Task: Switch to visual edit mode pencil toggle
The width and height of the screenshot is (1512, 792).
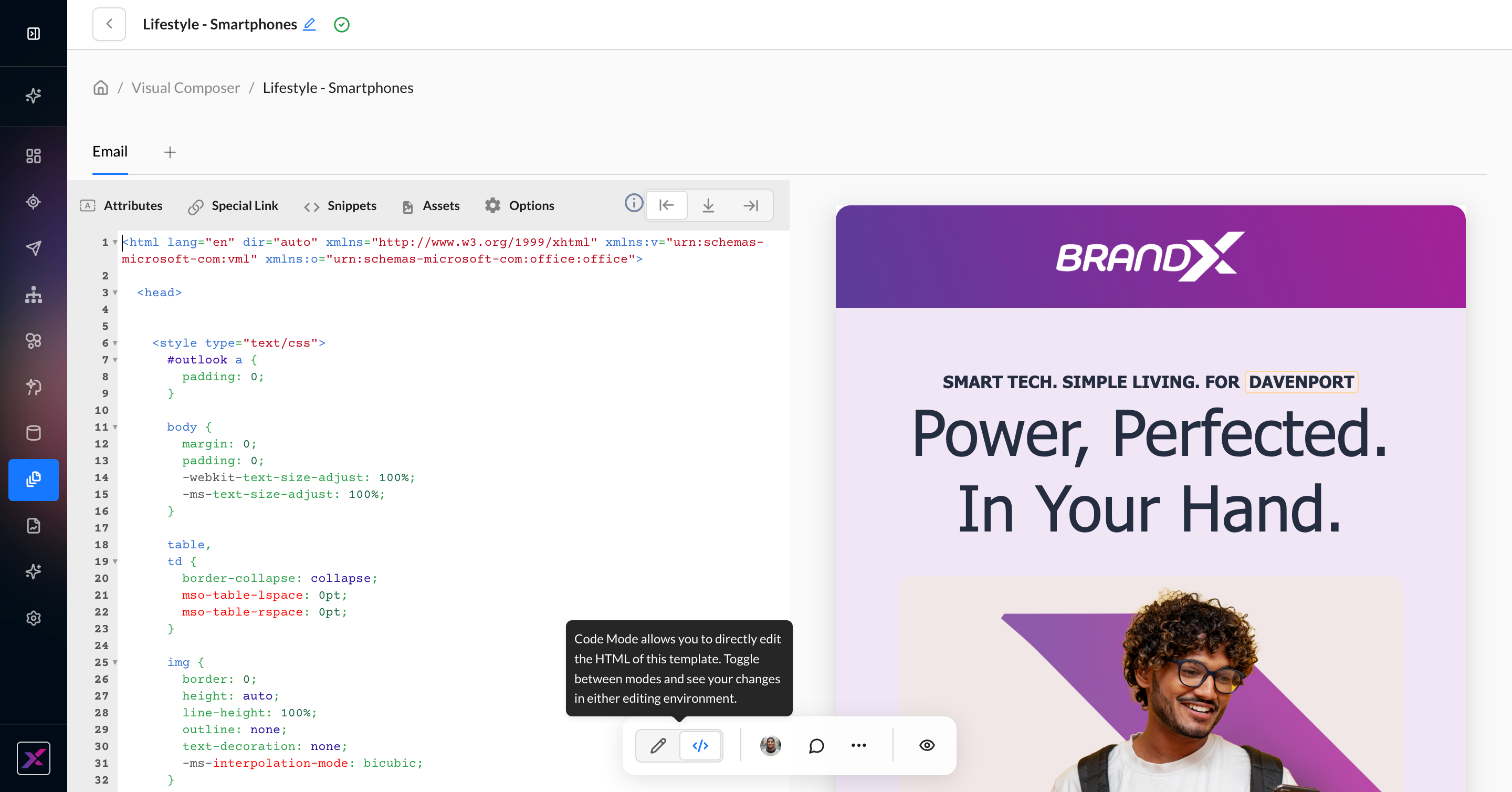Action: tap(658, 746)
